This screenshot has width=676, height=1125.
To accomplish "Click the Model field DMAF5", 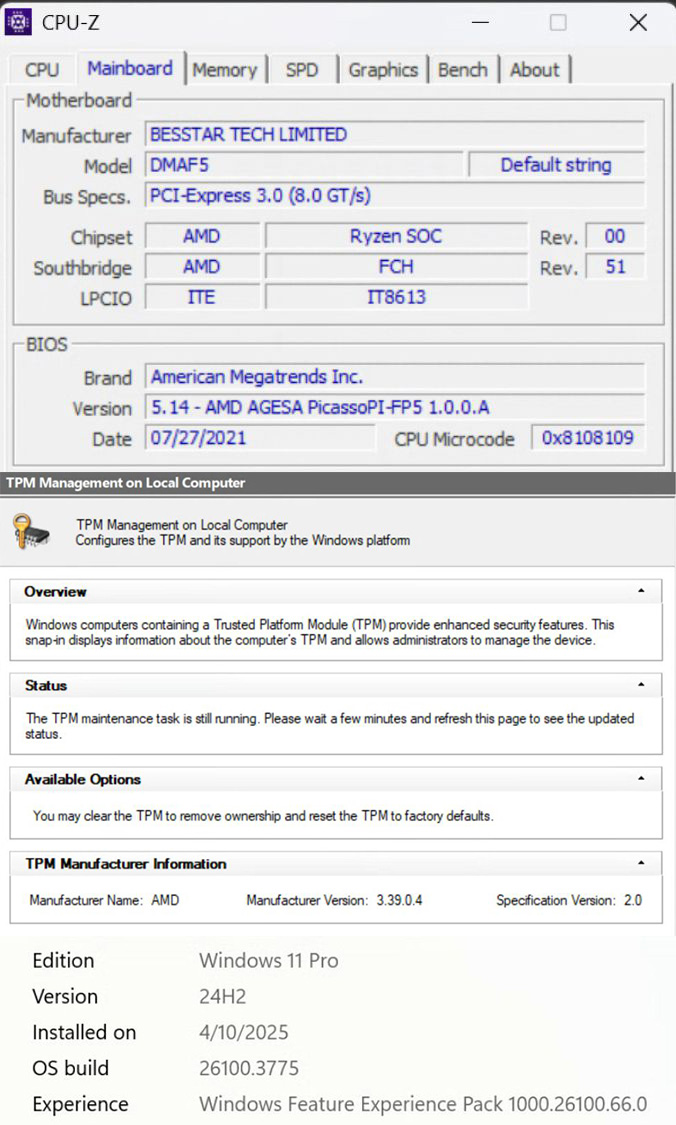I will tap(304, 165).
